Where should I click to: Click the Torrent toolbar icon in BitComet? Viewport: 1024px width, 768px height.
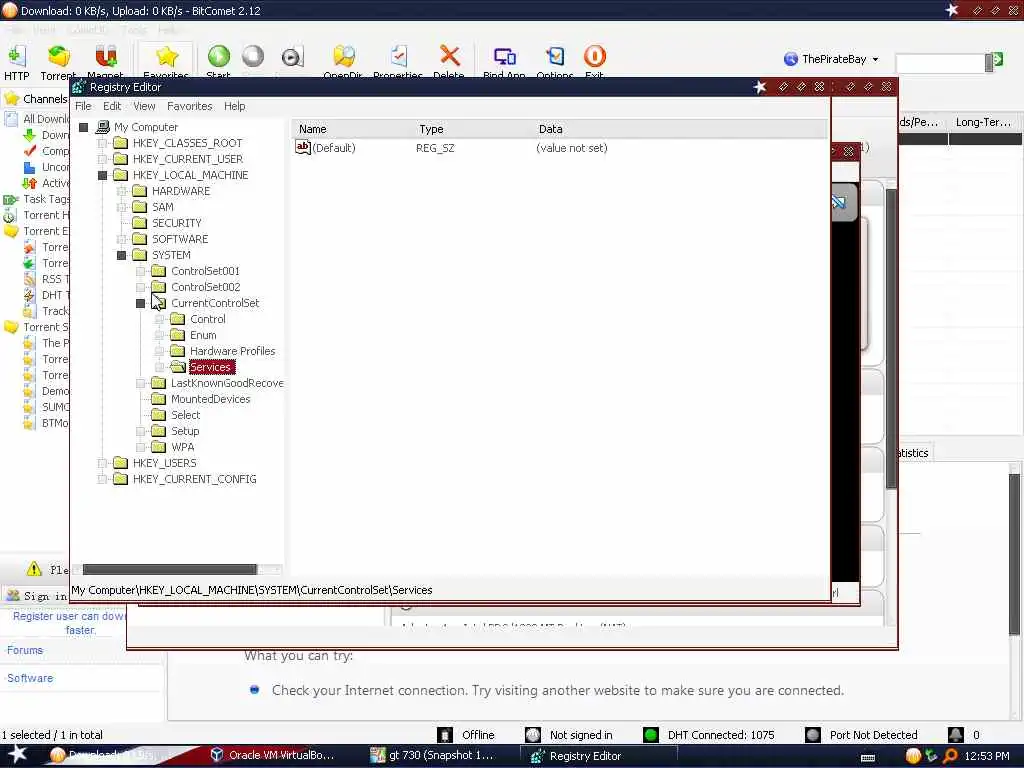click(x=58, y=57)
